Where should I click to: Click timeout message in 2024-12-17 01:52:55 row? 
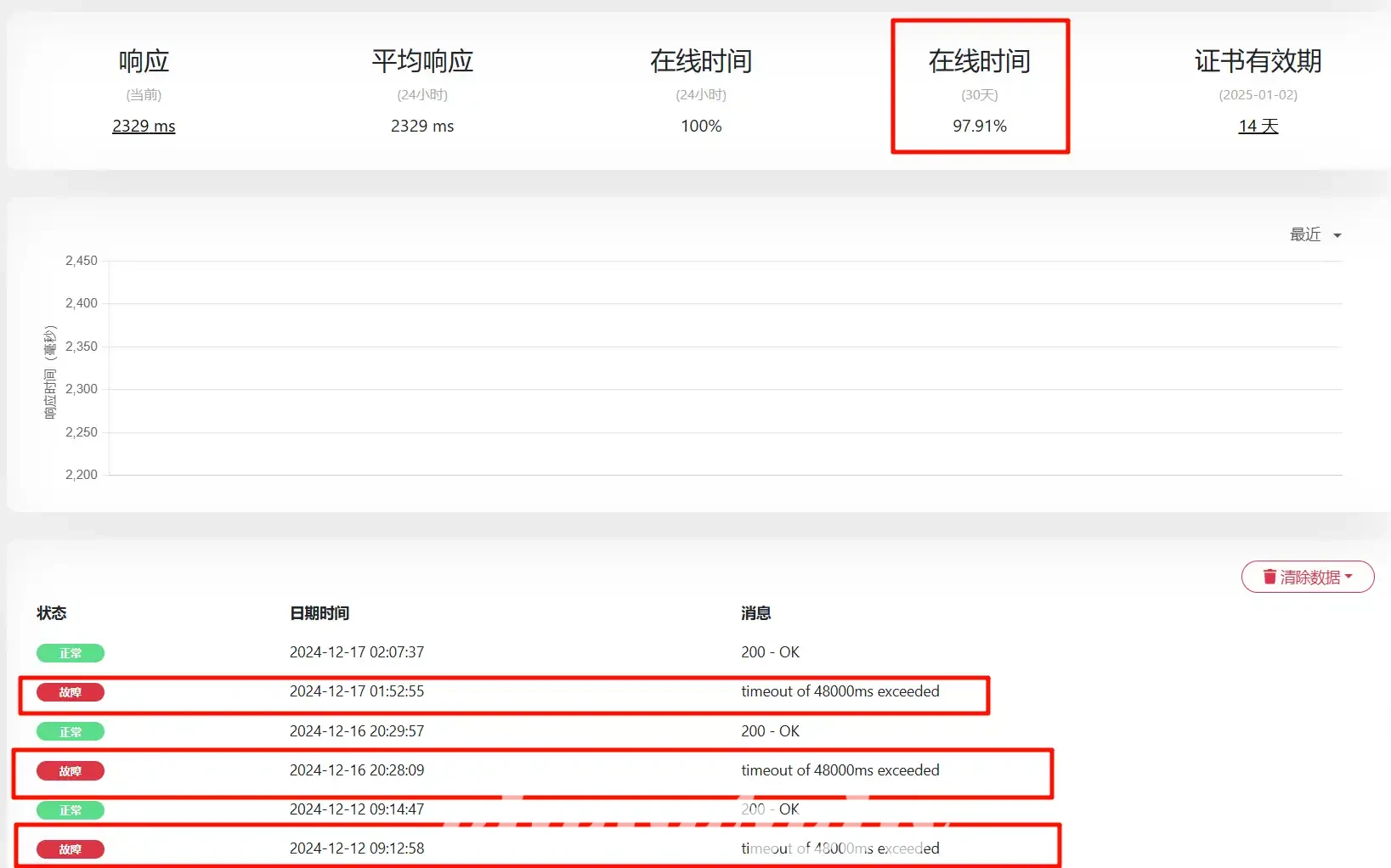click(840, 691)
